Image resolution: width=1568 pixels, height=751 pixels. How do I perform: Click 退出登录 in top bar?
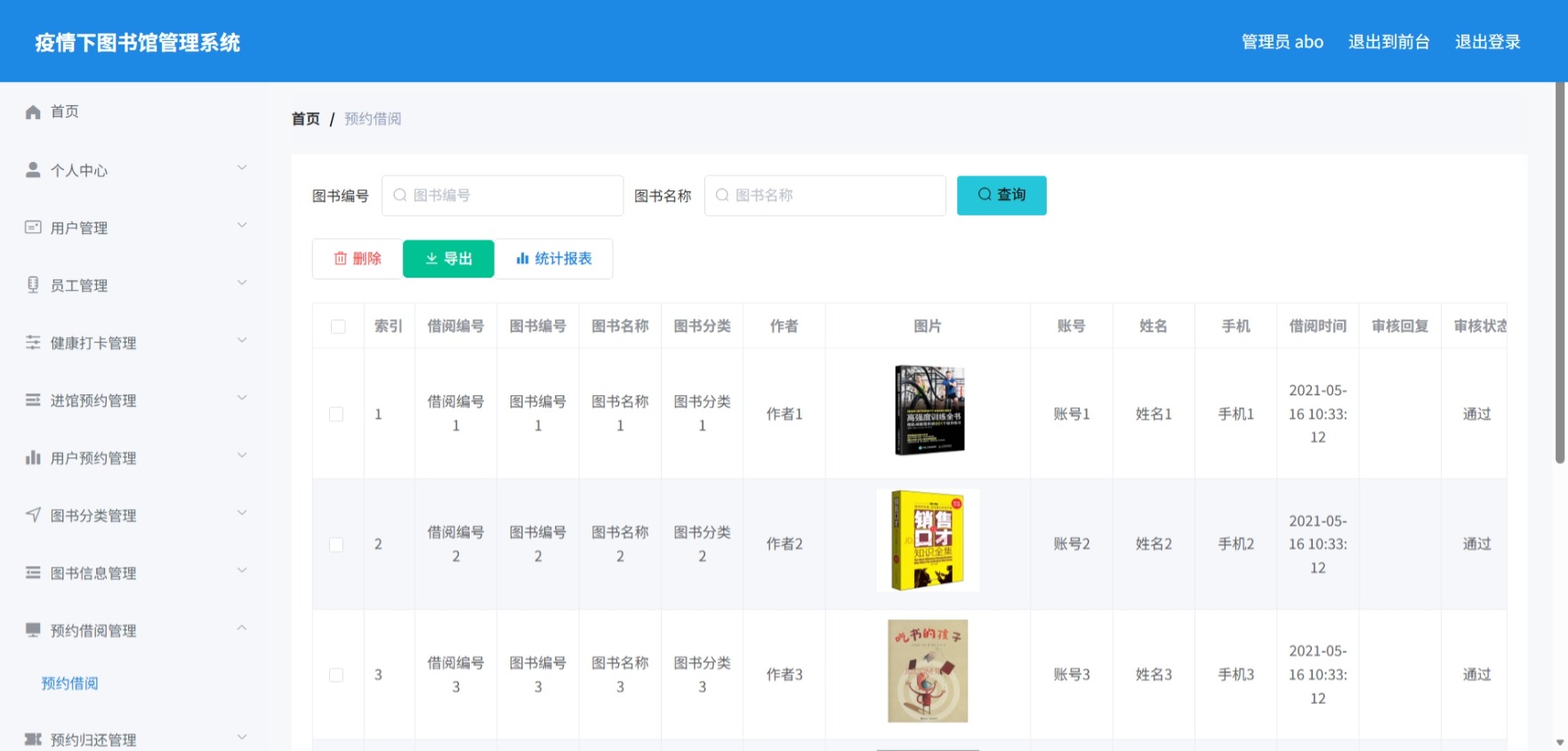coord(1487,42)
